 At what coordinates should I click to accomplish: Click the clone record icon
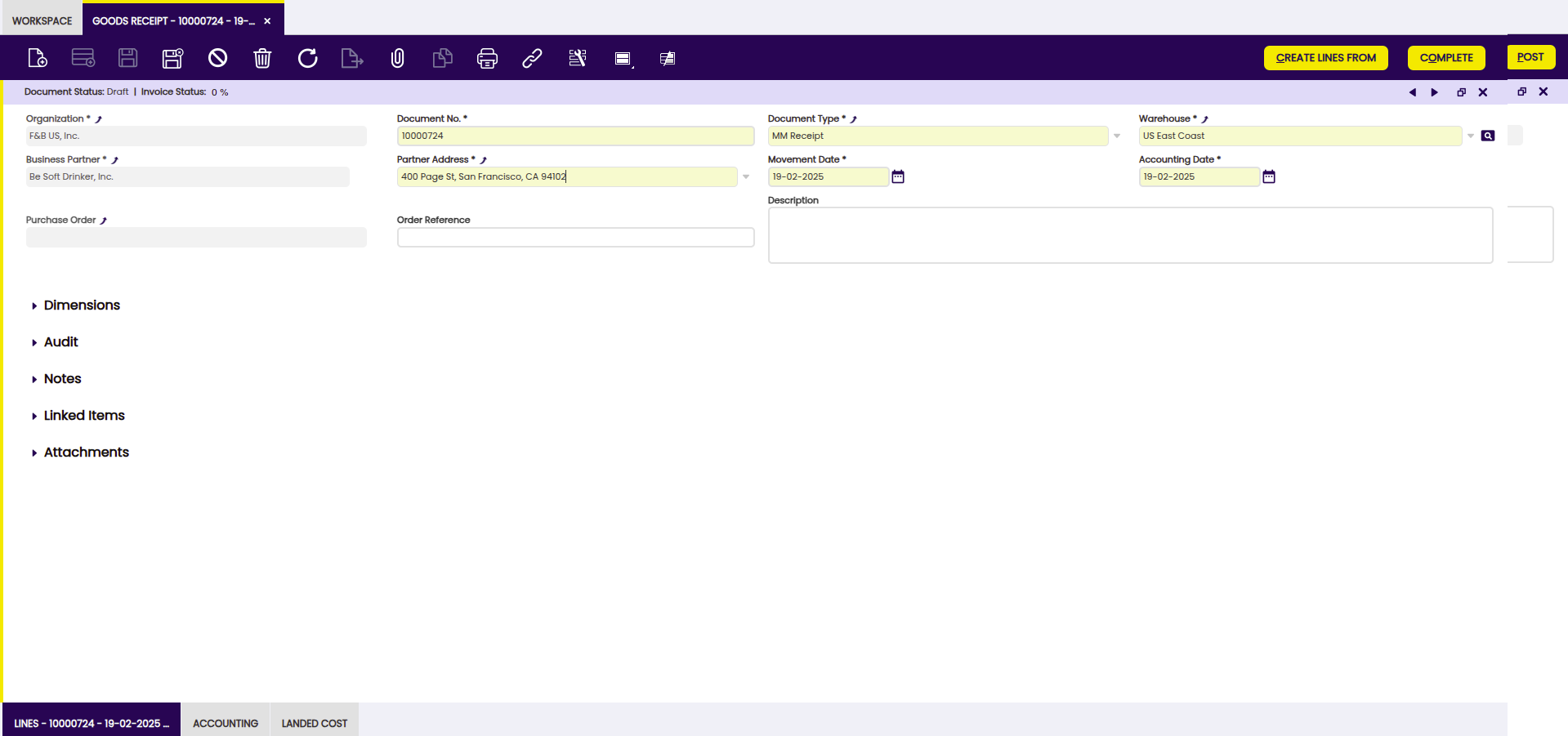tap(442, 58)
